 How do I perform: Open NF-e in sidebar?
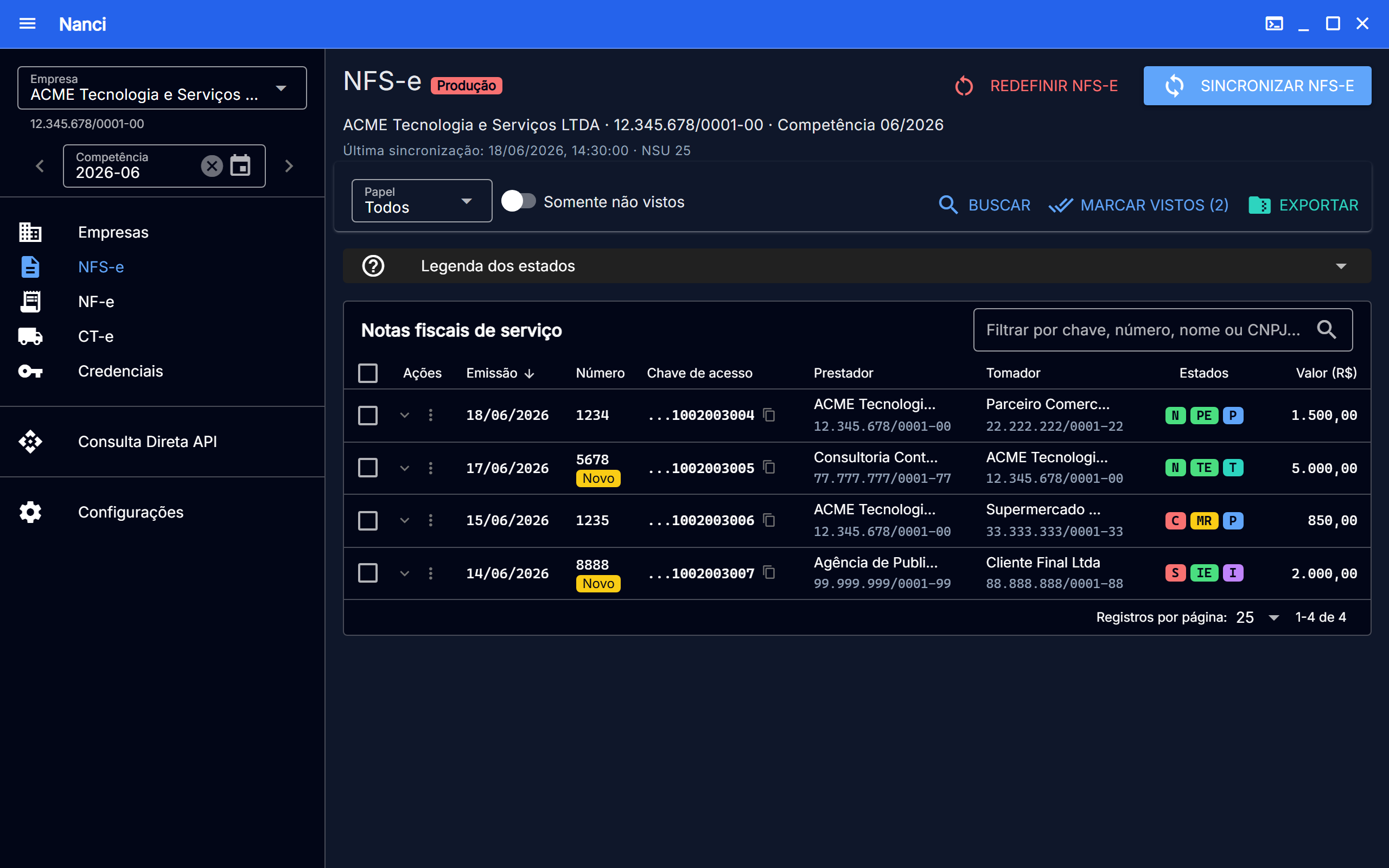click(x=162, y=302)
